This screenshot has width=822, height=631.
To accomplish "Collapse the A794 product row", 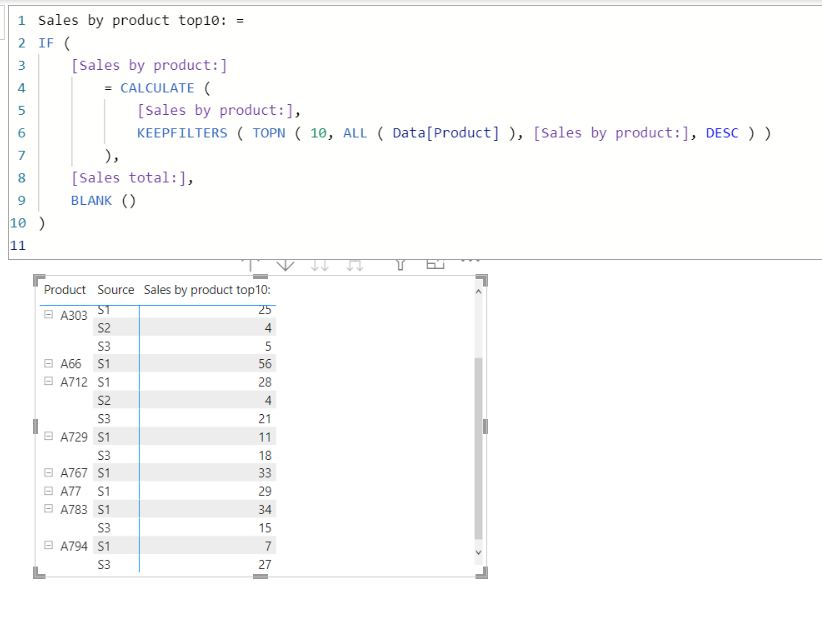I will pos(48,545).
